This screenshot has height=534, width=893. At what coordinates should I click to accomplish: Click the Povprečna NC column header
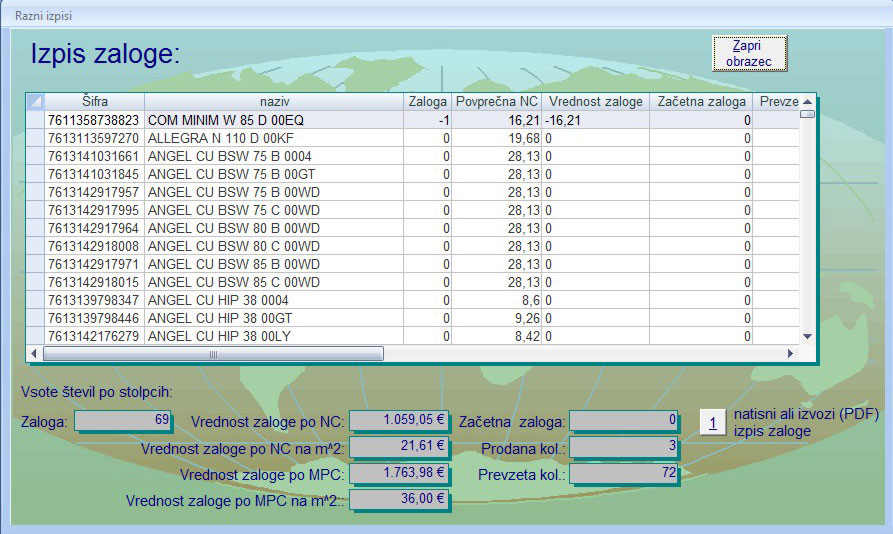(x=497, y=102)
